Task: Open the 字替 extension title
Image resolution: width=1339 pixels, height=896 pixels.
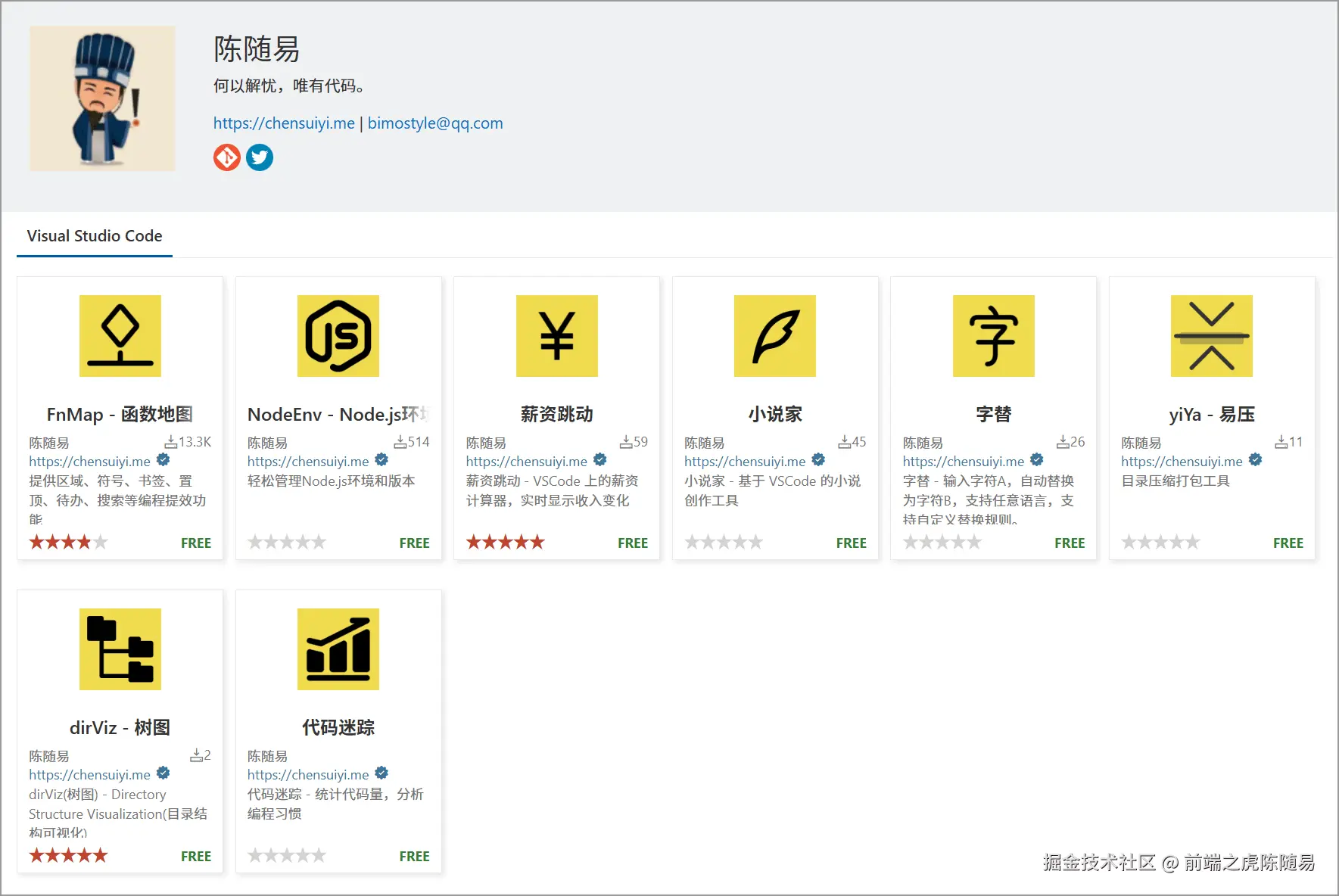Action: [x=994, y=415]
